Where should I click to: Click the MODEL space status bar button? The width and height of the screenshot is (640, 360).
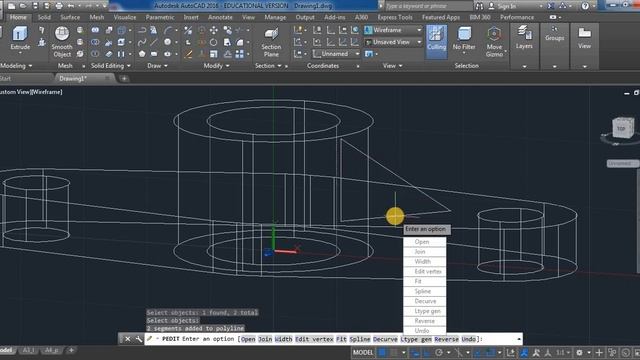coord(363,352)
